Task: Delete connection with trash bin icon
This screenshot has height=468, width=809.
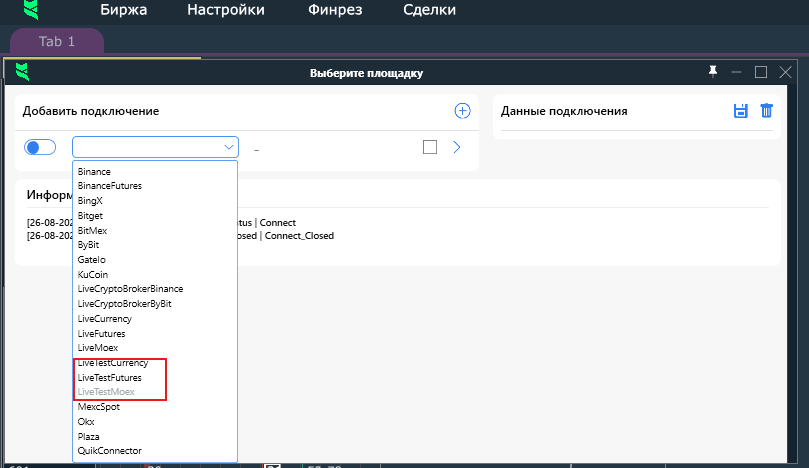Action: pyautogui.click(x=767, y=111)
